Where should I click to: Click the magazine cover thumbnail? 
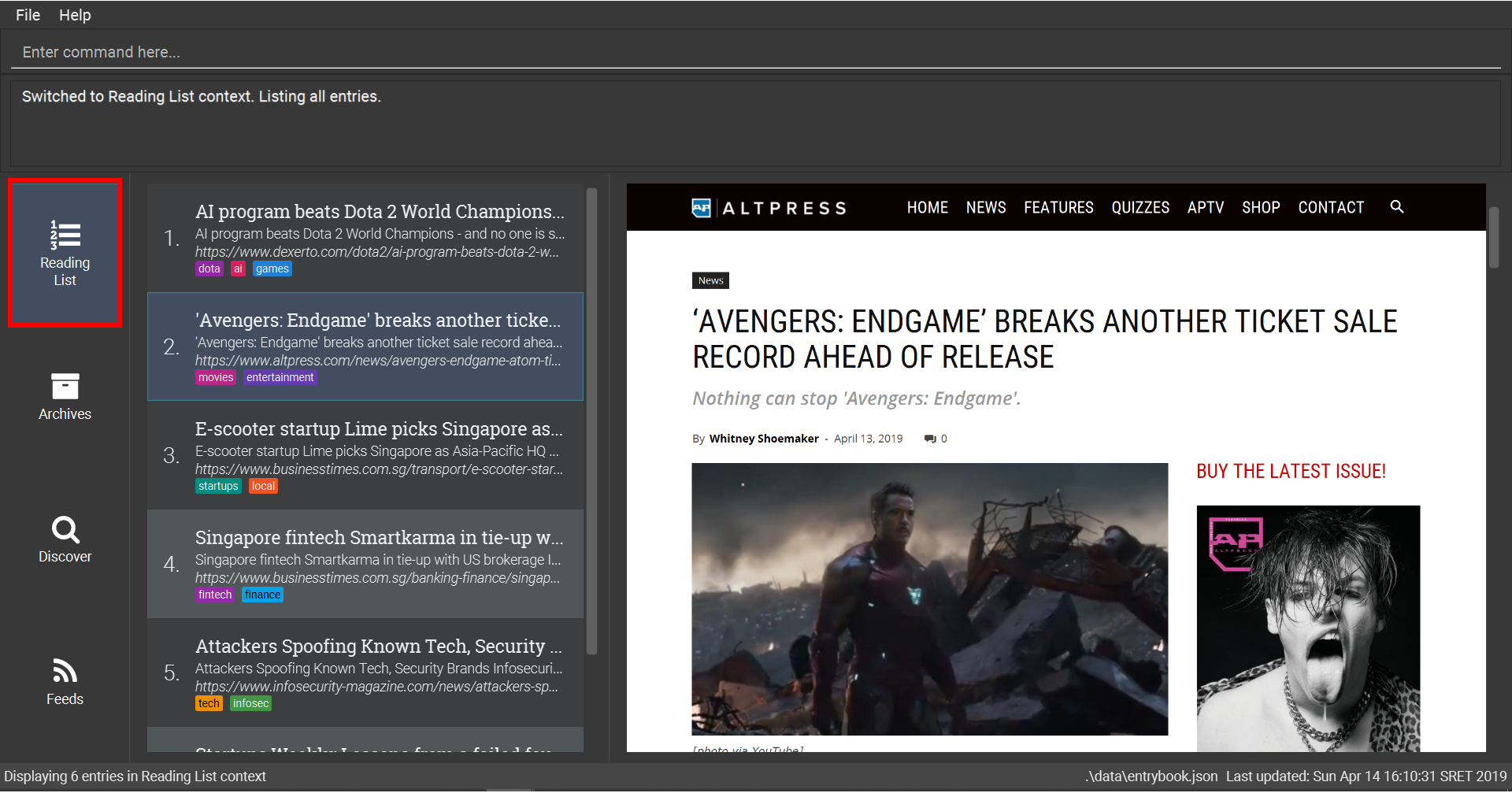pyautogui.click(x=1308, y=628)
